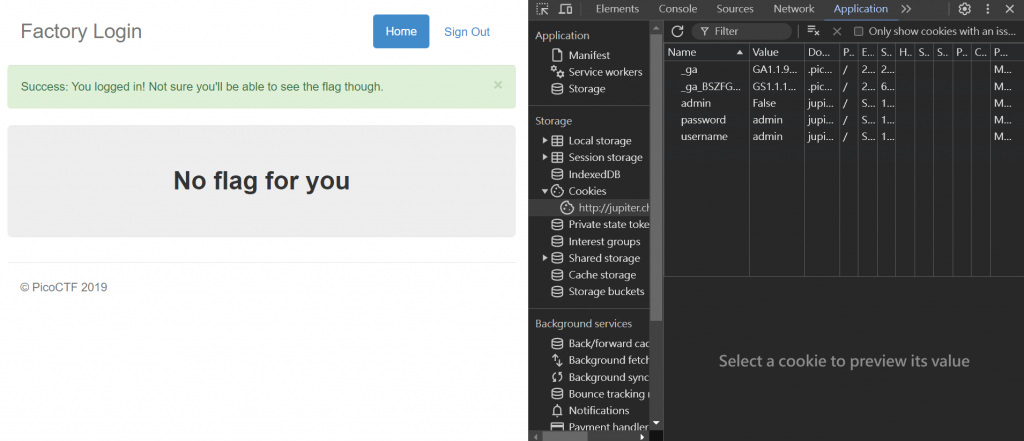The width and height of the screenshot is (1024, 441).
Task: Switch to the Elements tab
Action: pyautogui.click(x=617, y=9)
